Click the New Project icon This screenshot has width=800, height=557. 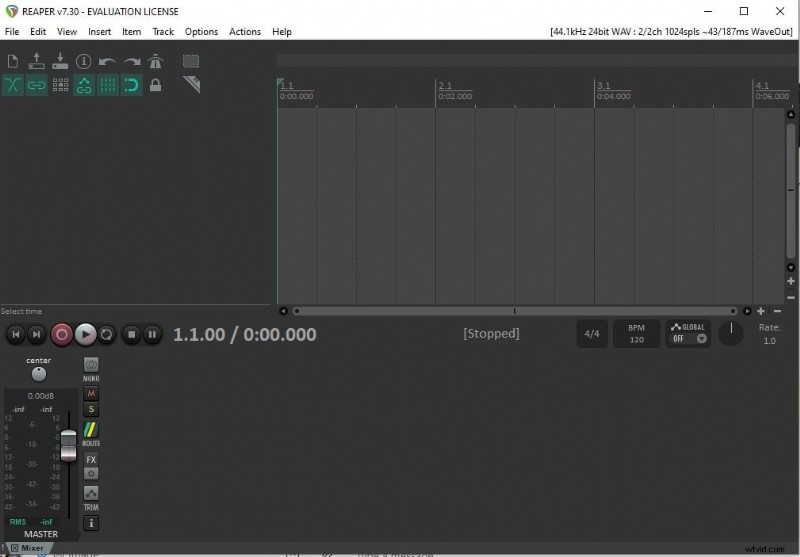pyautogui.click(x=13, y=62)
